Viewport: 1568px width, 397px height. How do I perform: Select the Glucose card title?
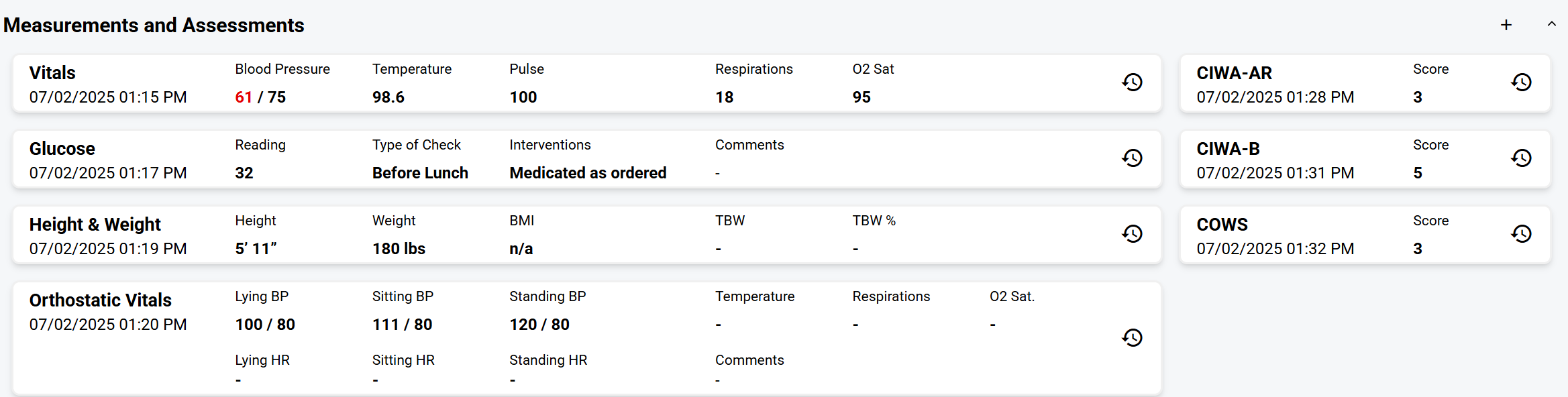pyautogui.click(x=62, y=148)
